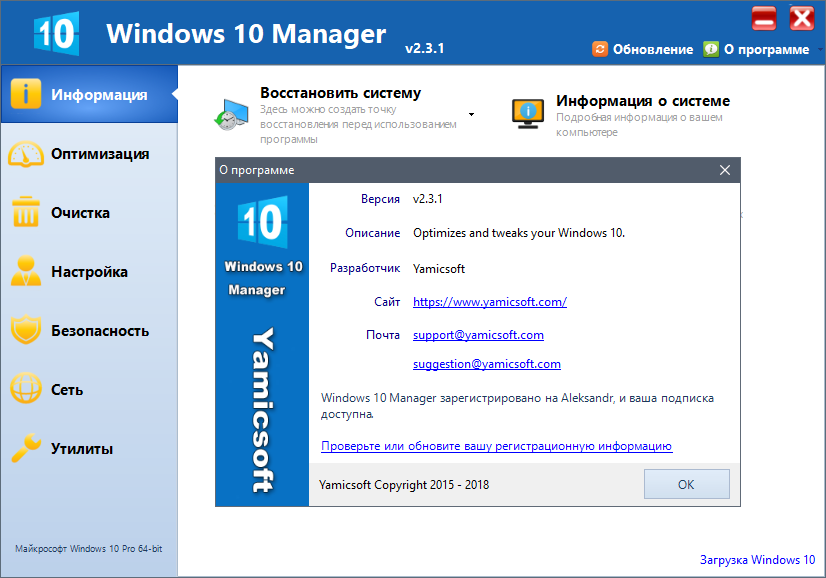Image resolution: width=826 pixels, height=578 pixels.
Task: Click the System Restore clock-monitor icon
Action: tap(231, 115)
